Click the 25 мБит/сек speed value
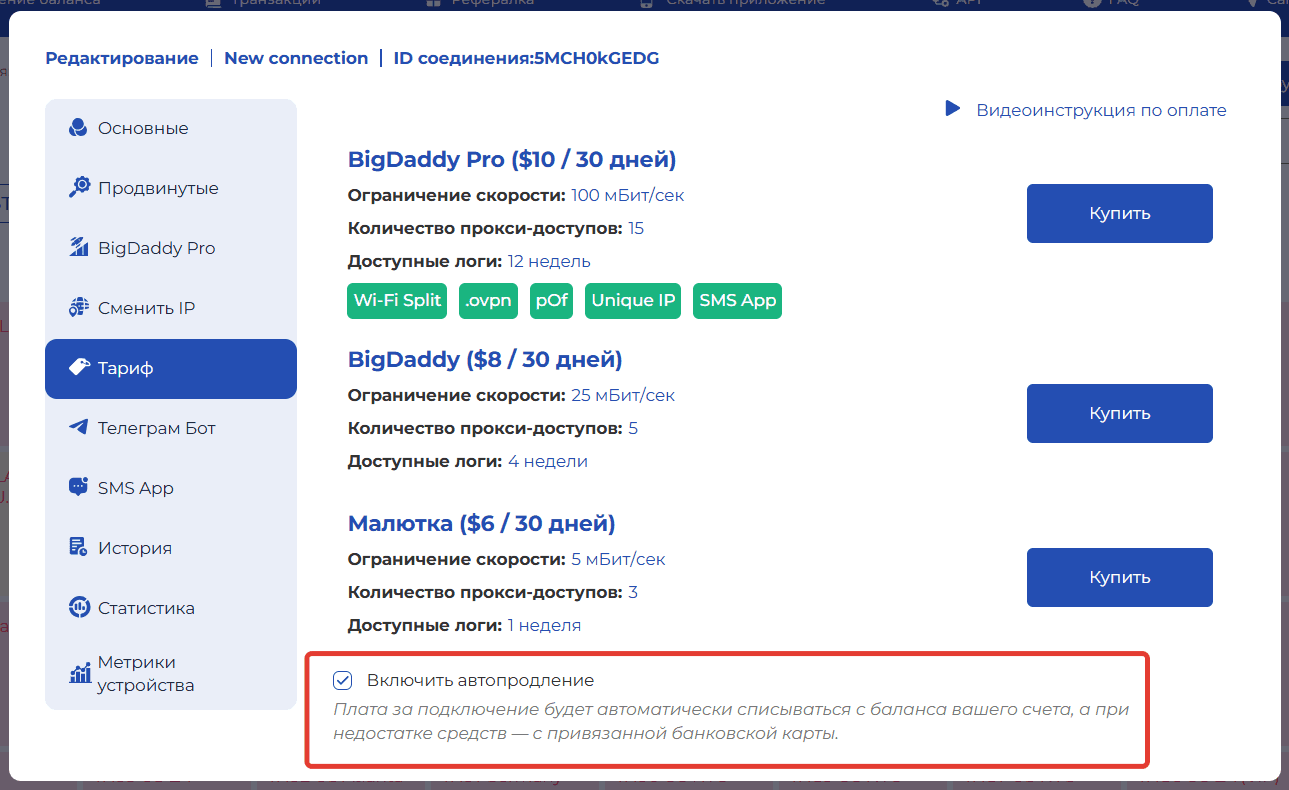Viewport: 1289px width, 790px height. [622, 395]
